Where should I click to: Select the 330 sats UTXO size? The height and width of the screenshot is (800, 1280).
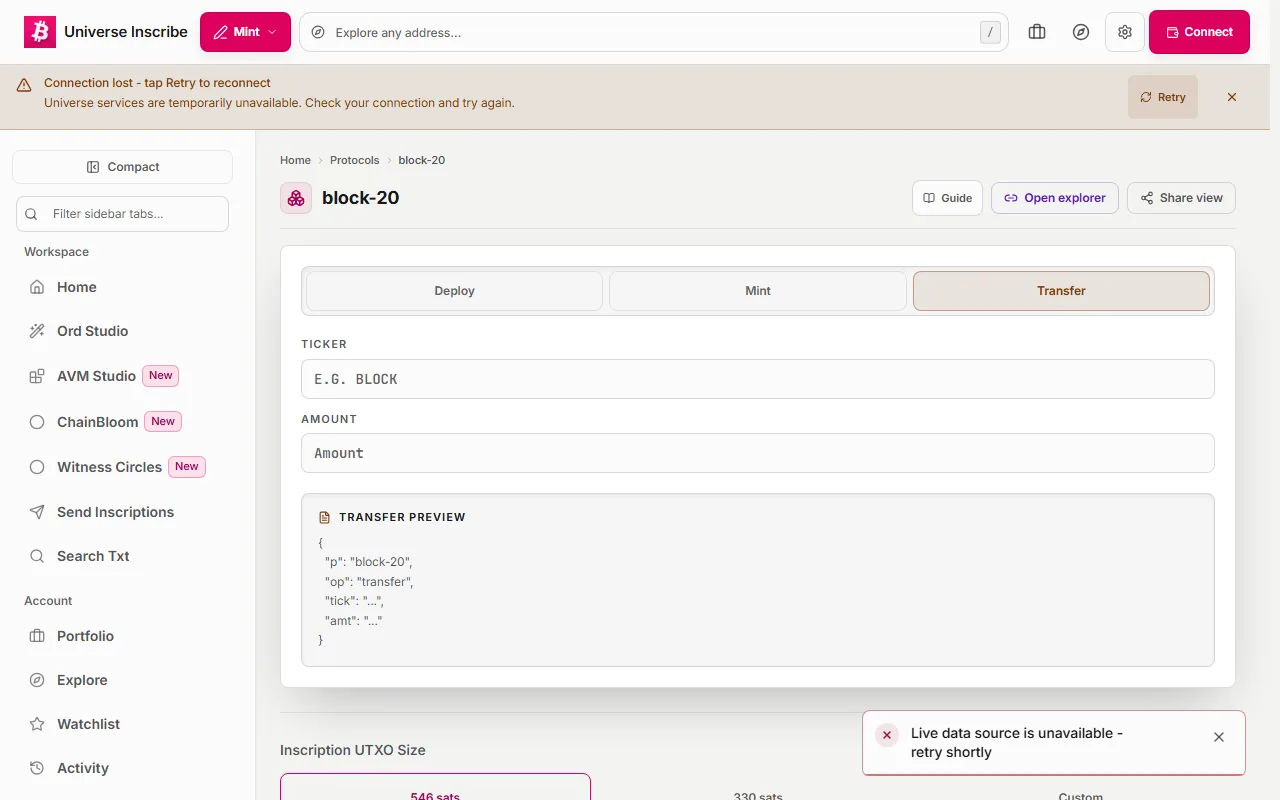click(758, 788)
